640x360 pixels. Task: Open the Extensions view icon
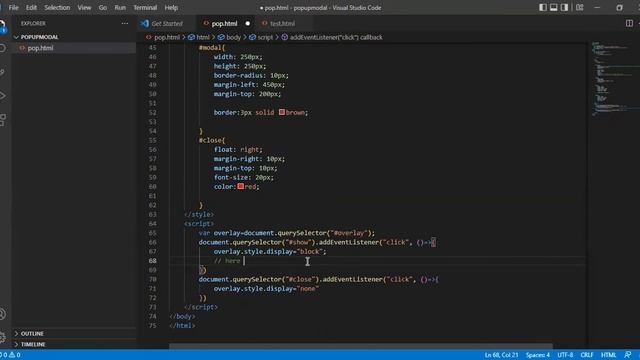tap(2, 120)
